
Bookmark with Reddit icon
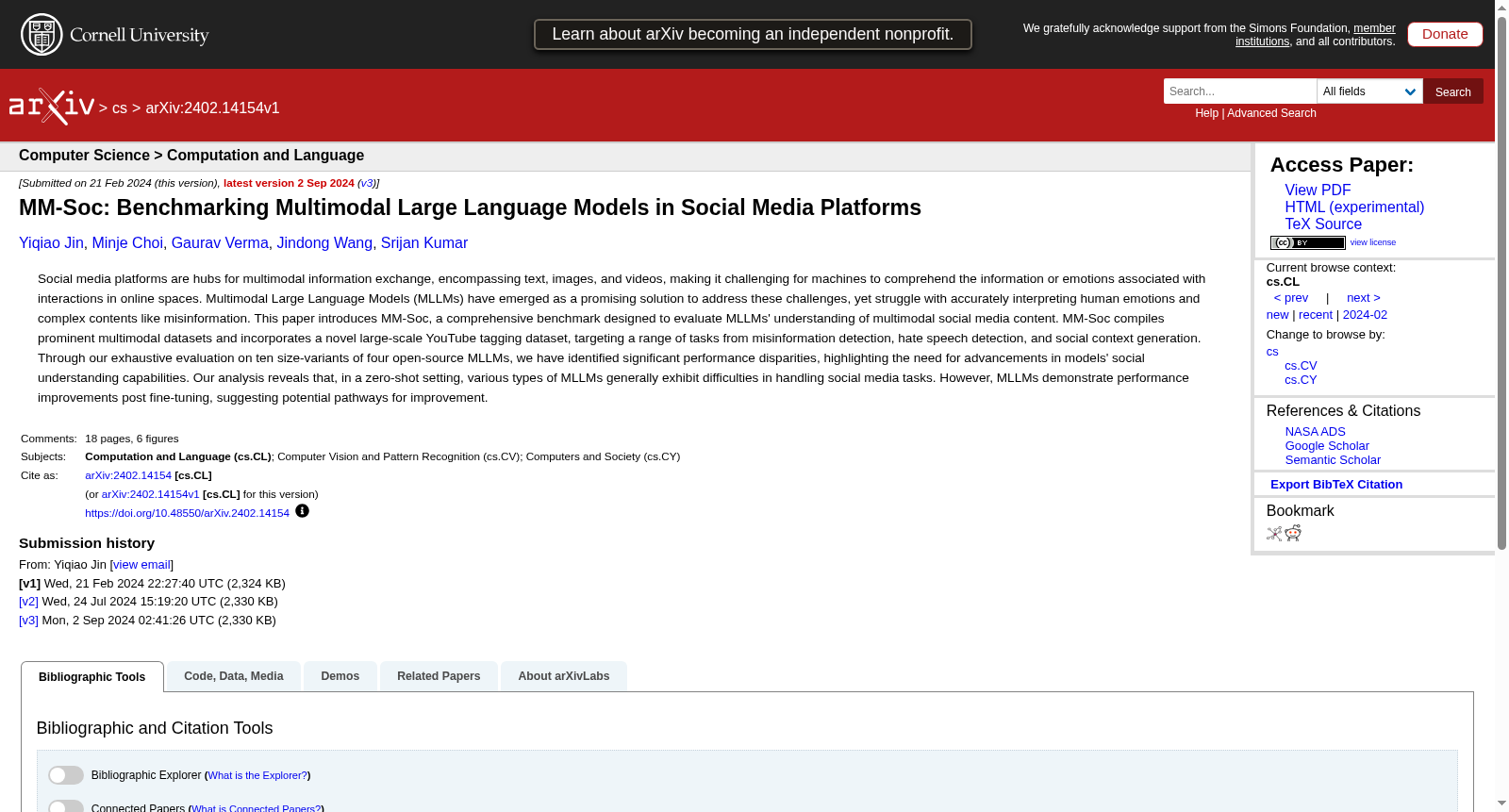1293,534
